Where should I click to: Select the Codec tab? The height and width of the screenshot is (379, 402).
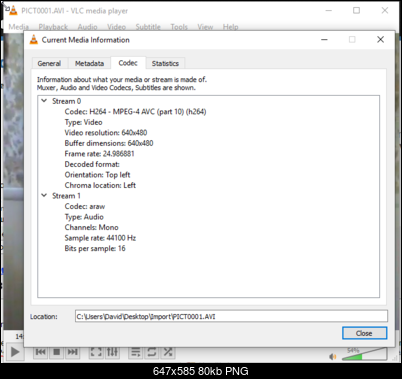(128, 63)
